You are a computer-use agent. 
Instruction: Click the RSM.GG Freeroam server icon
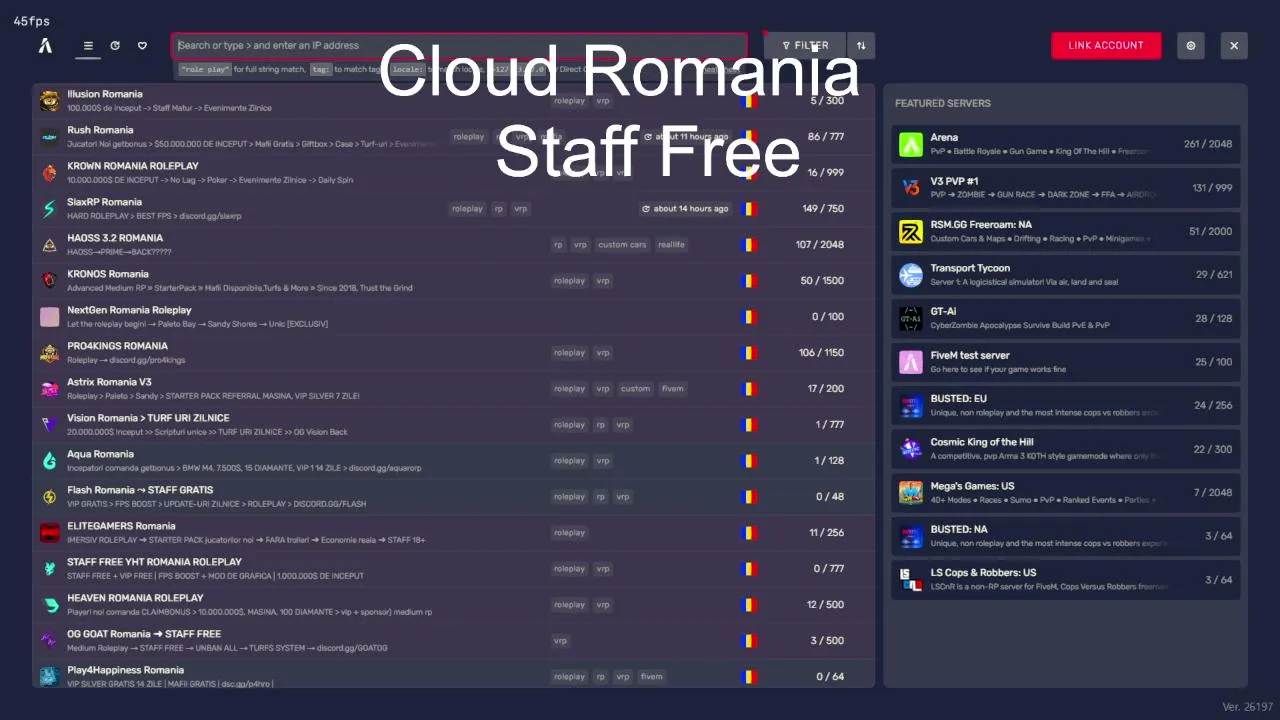910,231
